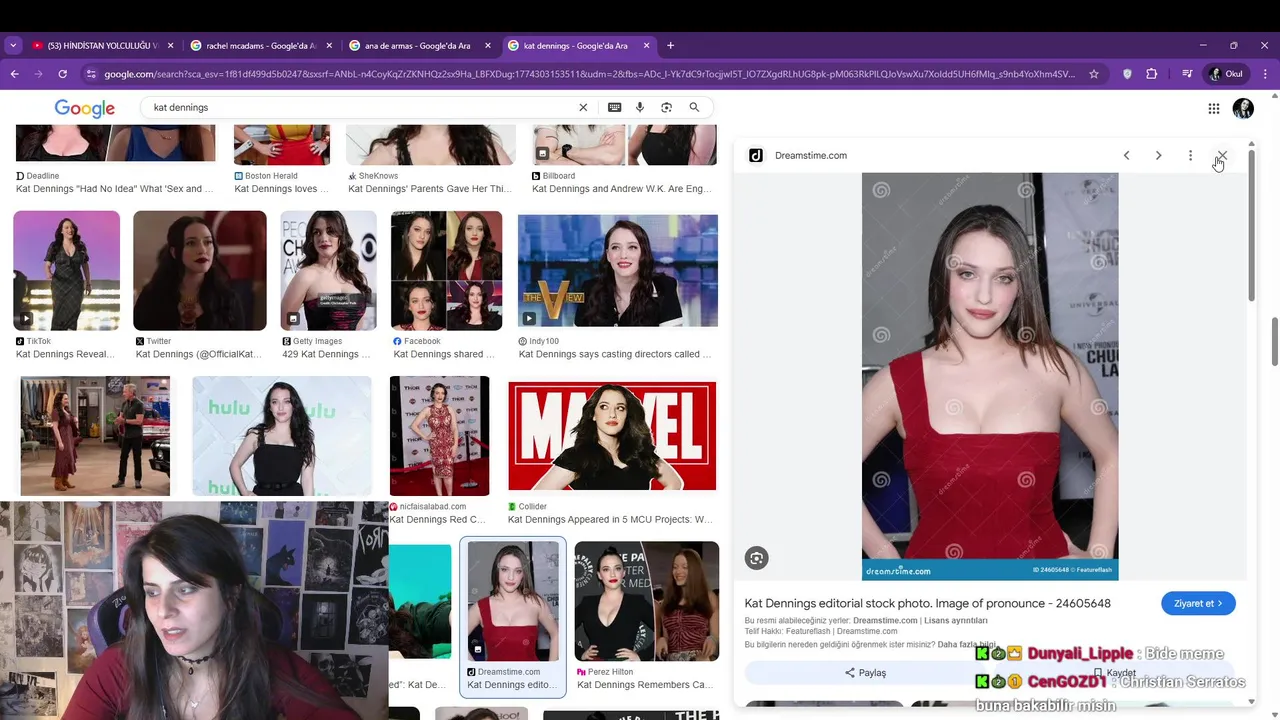Open the nicfaisalabad red carpet thumbnail
This screenshot has width=1280, height=720.
coord(439,436)
